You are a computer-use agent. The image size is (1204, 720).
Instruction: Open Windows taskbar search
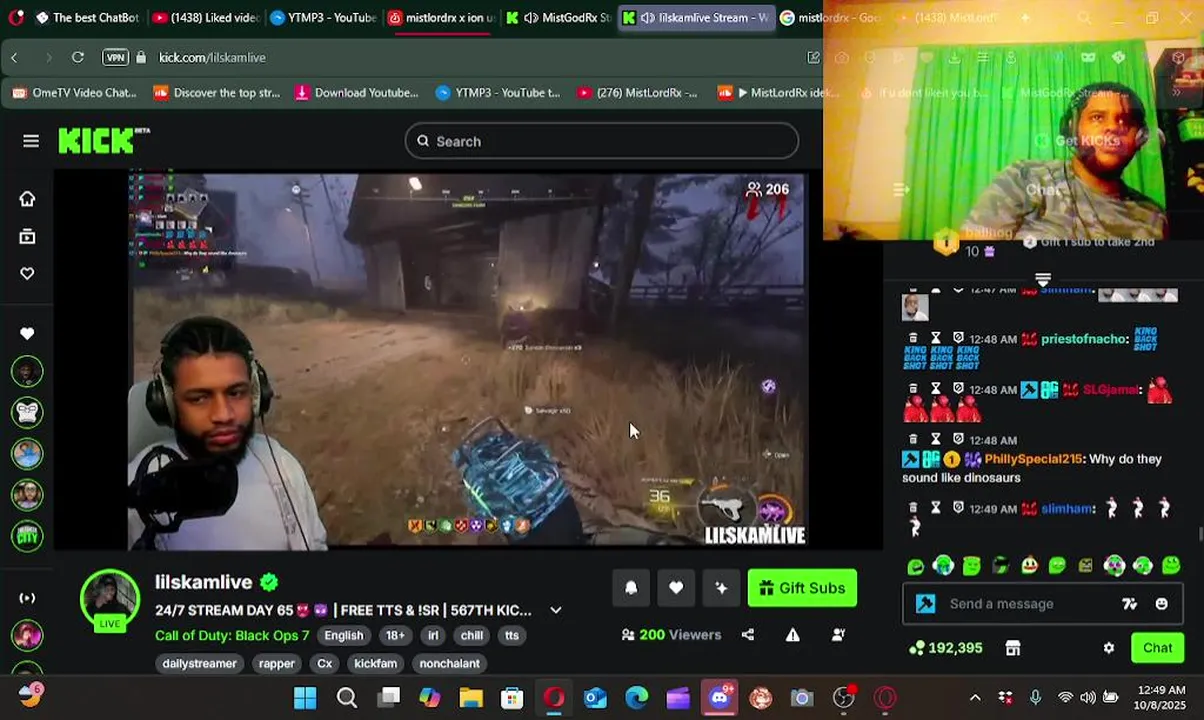347,698
